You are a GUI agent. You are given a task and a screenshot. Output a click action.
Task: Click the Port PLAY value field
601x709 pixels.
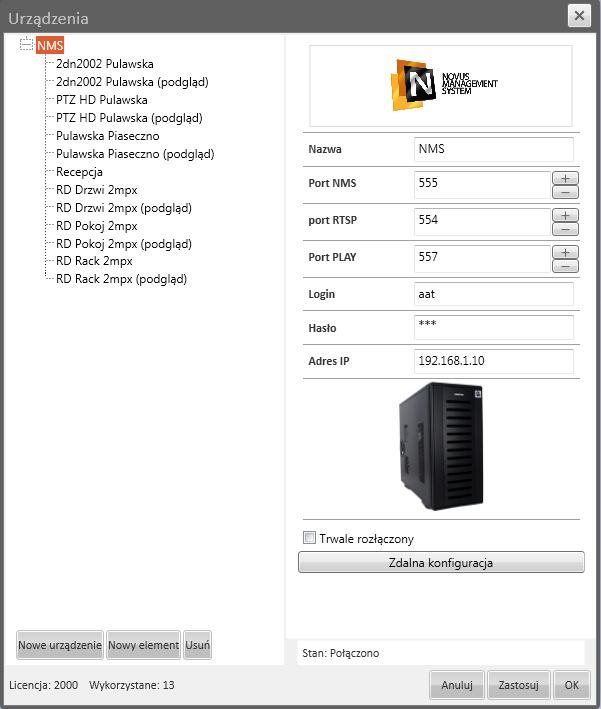(482, 259)
